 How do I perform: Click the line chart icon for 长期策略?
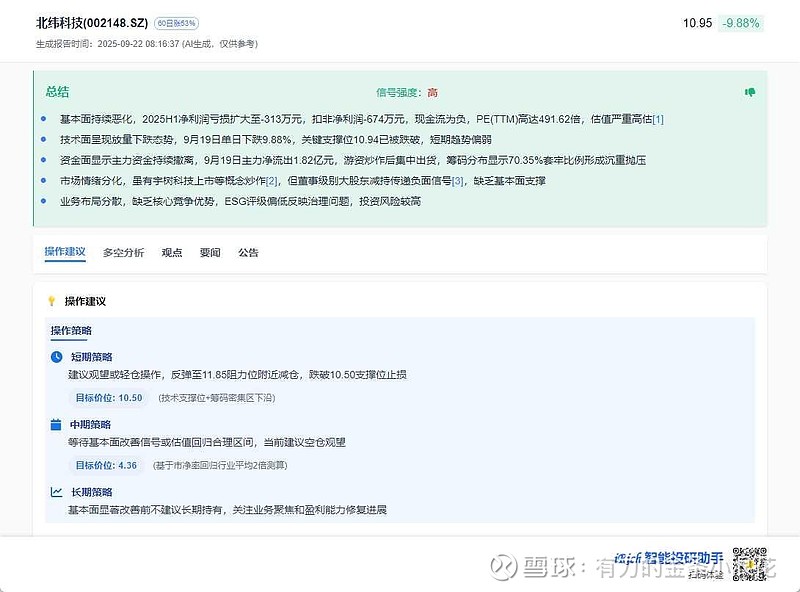57,492
